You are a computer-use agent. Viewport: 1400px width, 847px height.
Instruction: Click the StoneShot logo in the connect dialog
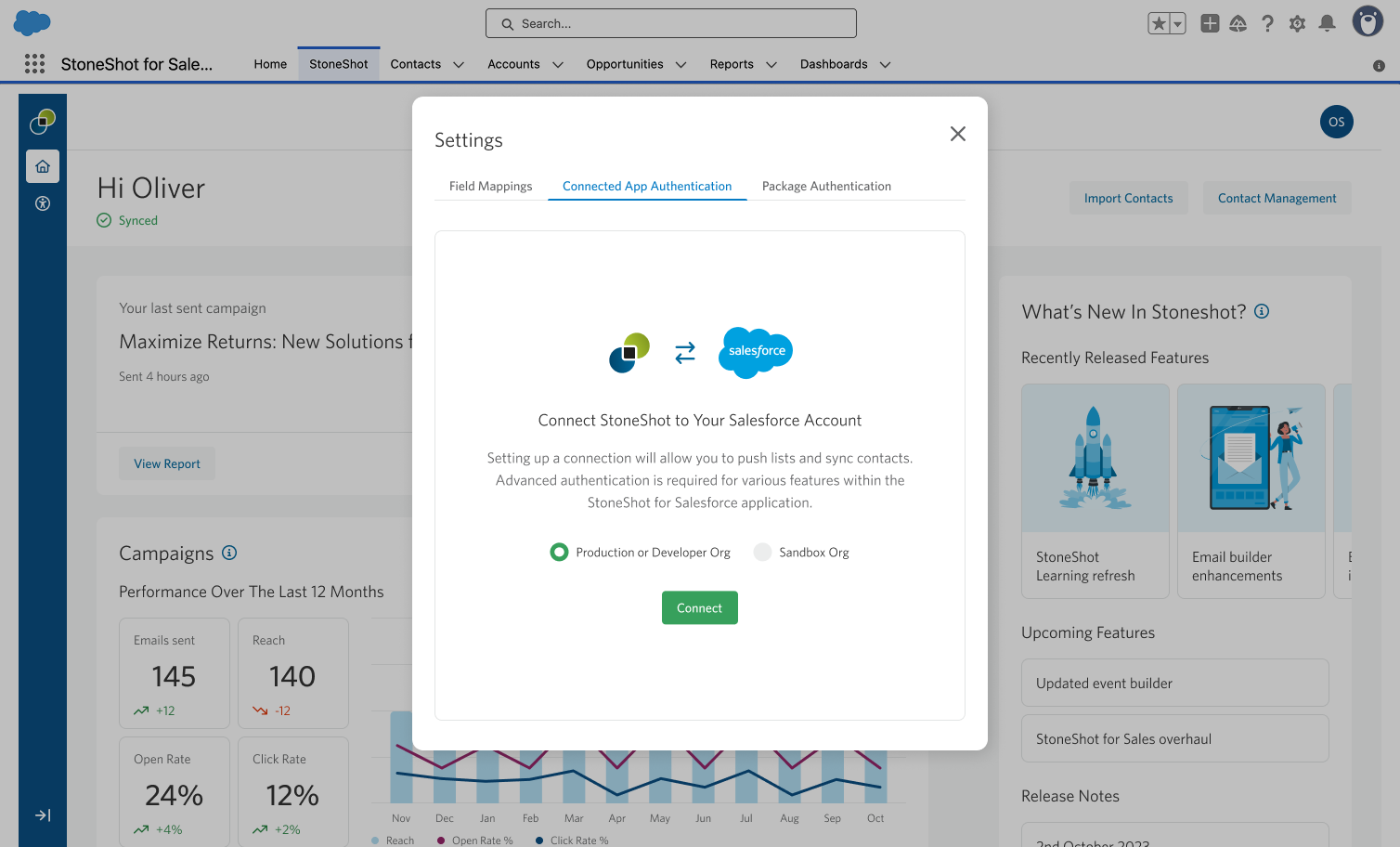point(629,352)
